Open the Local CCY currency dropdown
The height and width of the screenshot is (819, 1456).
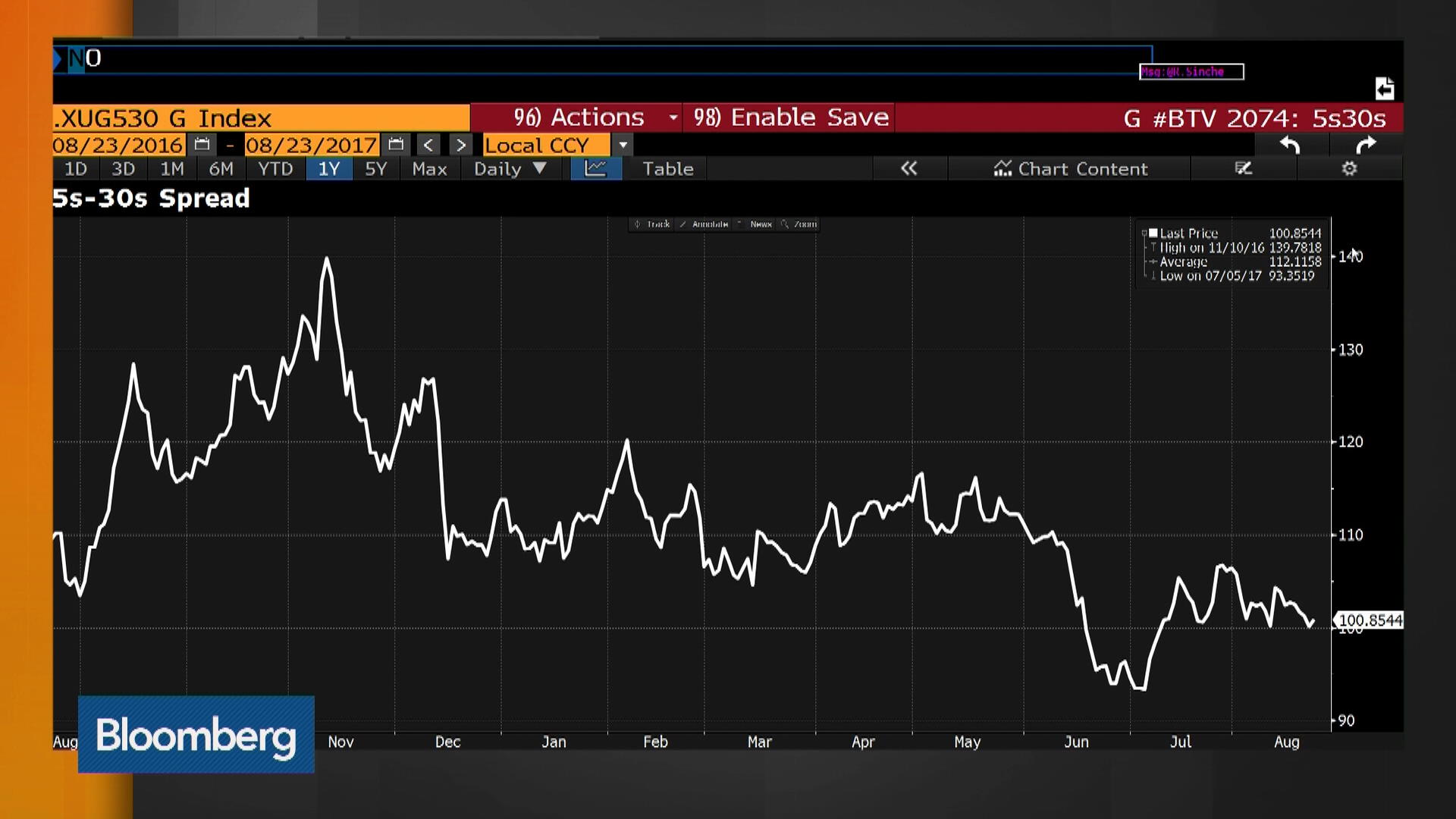(x=622, y=144)
